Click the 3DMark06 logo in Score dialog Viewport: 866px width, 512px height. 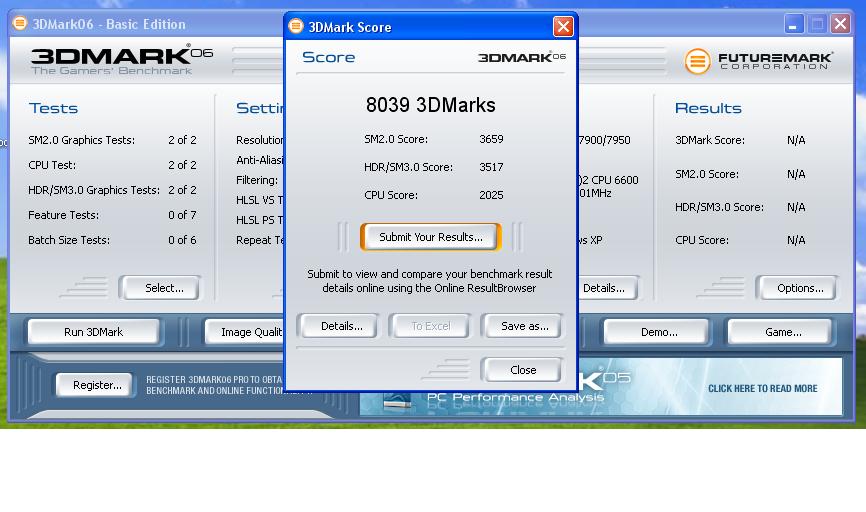(521, 57)
